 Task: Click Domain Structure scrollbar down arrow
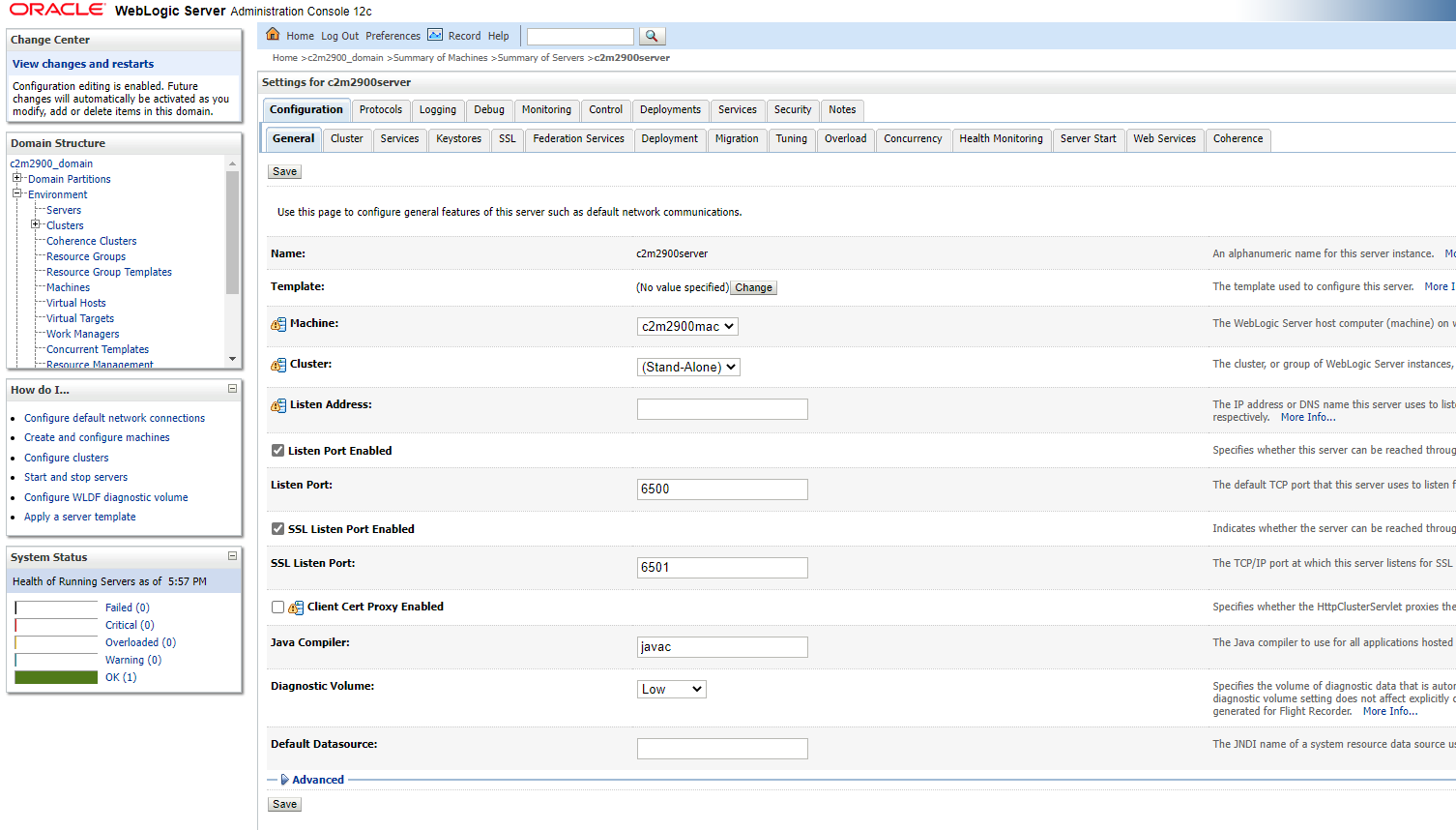click(x=232, y=359)
